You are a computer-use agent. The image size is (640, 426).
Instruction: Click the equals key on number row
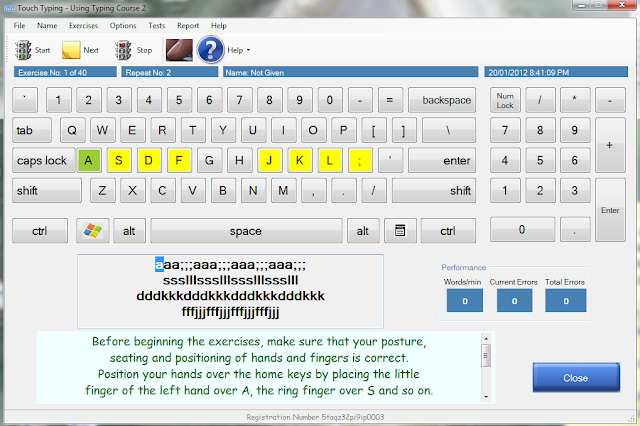[390, 100]
